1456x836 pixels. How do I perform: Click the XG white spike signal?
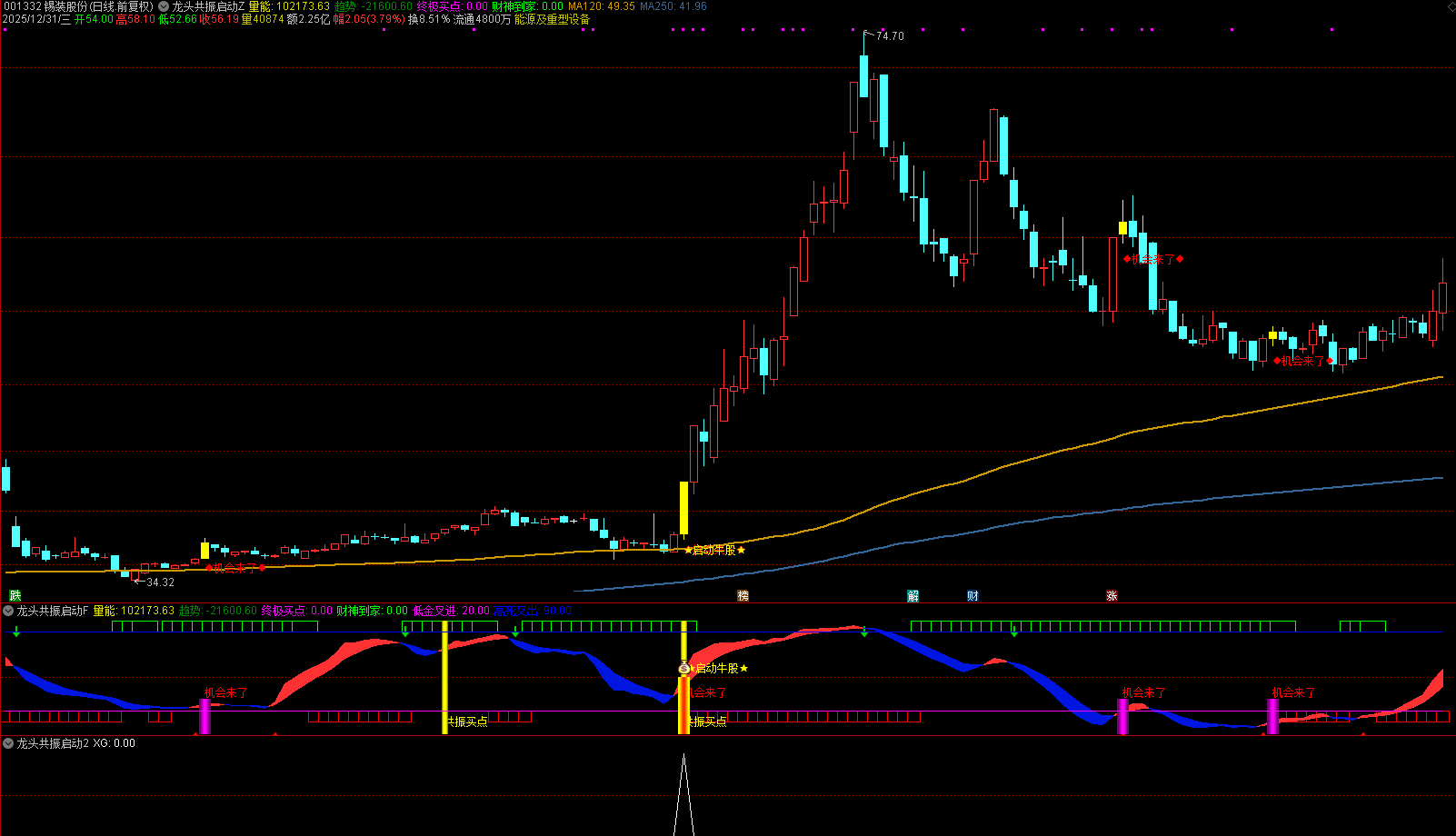click(683, 791)
